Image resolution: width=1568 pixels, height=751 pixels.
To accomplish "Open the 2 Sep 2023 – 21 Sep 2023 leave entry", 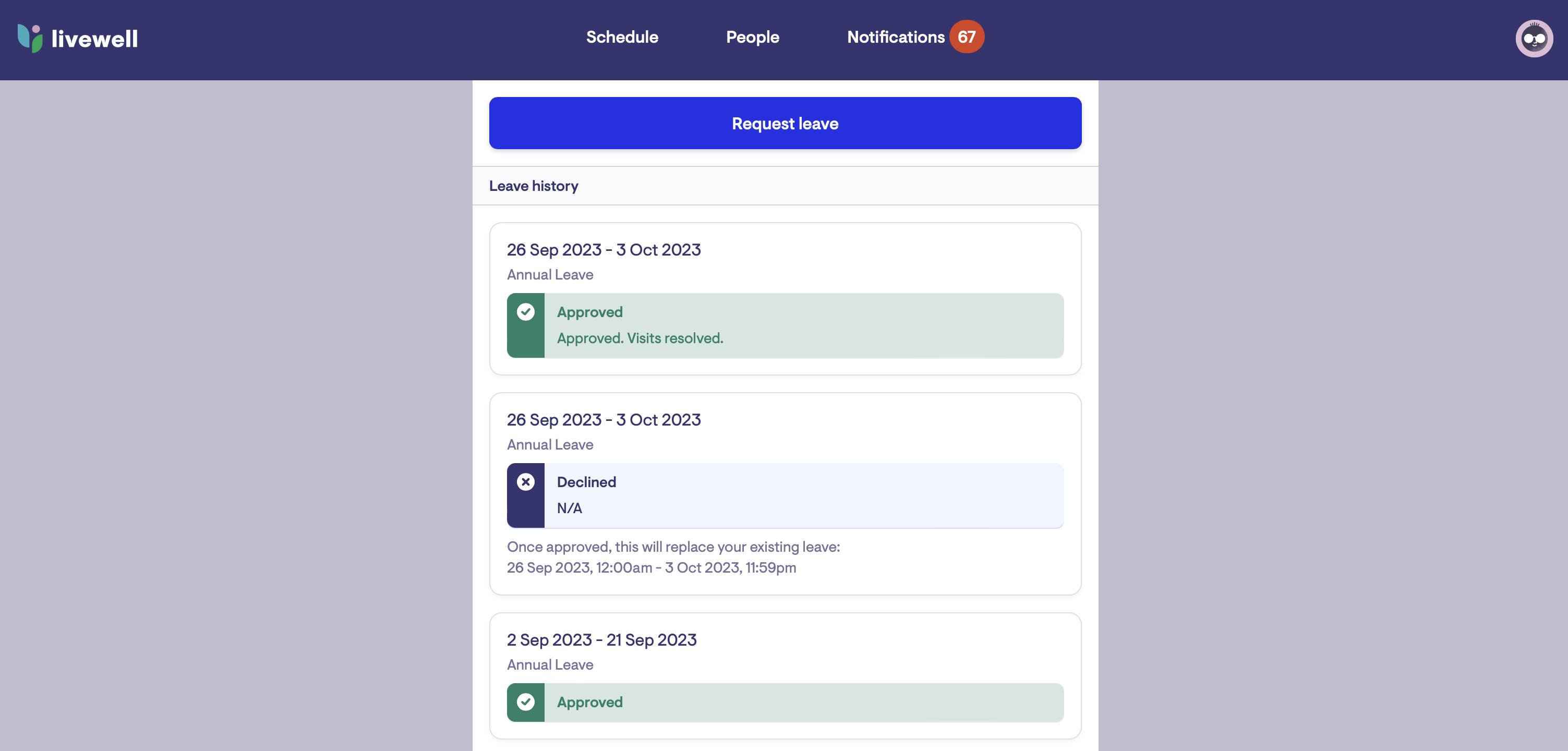I will click(601, 639).
